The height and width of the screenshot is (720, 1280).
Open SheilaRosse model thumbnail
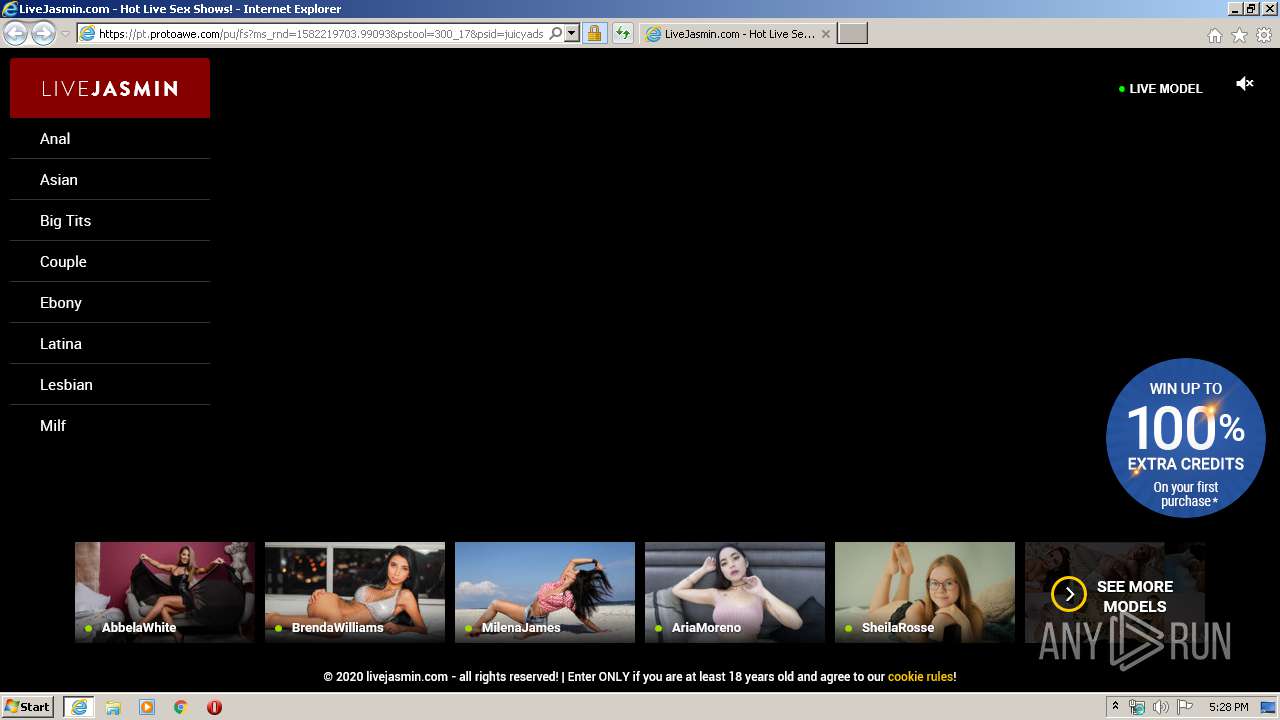[925, 592]
